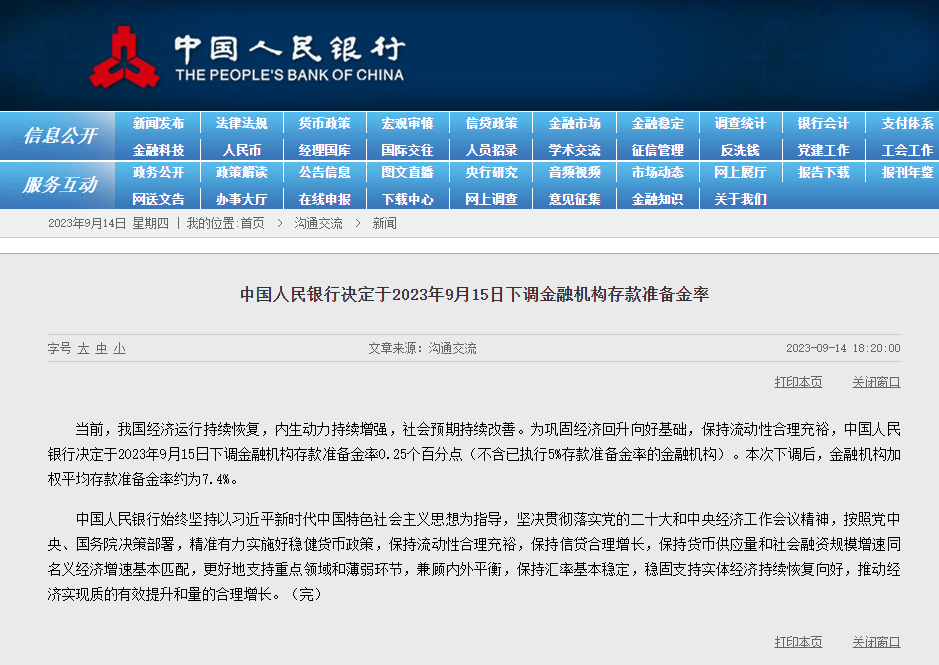This screenshot has height=665, width=939.
Task: Go to 金融科技 section
Action: [158, 150]
